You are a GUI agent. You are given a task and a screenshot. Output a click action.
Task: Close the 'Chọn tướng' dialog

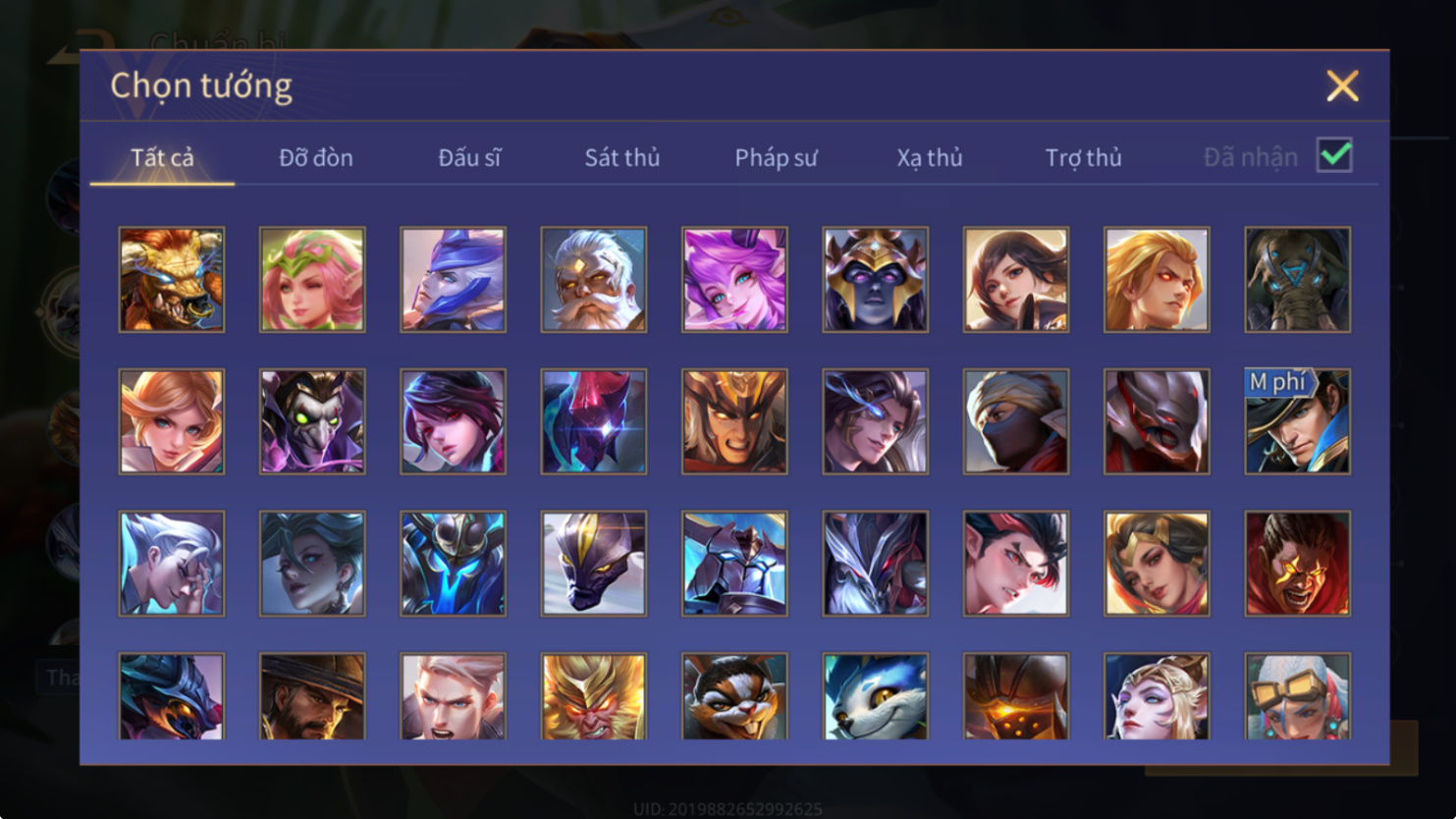tap(1342, 85)
